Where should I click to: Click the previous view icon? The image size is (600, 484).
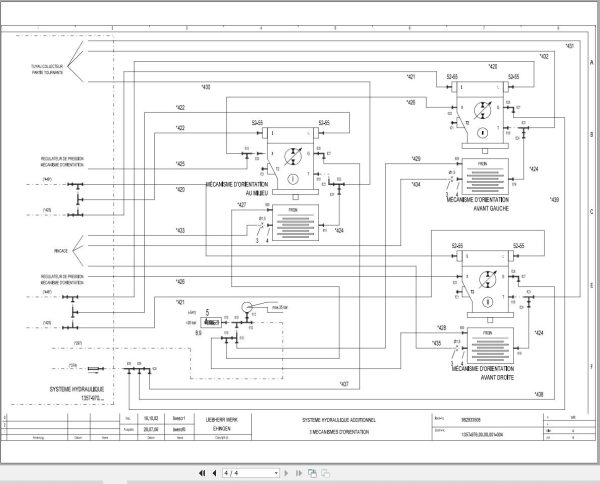(312, 473)
